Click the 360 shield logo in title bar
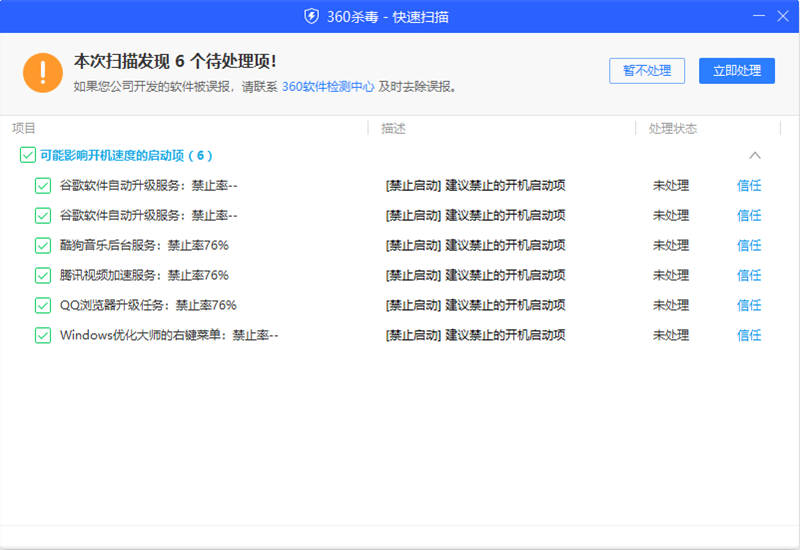800x550 pixels. click(311, 16)
